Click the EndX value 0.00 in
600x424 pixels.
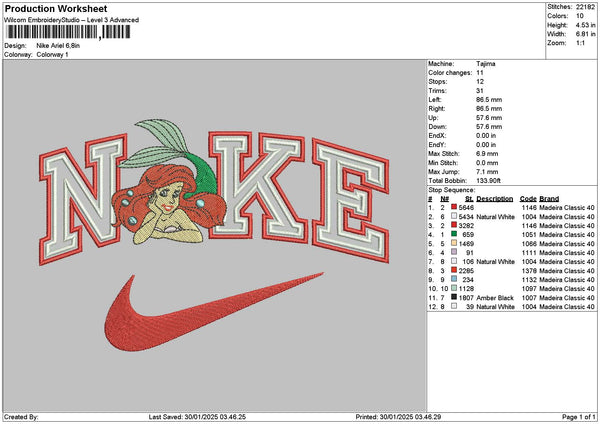click(x=486, y=136)
